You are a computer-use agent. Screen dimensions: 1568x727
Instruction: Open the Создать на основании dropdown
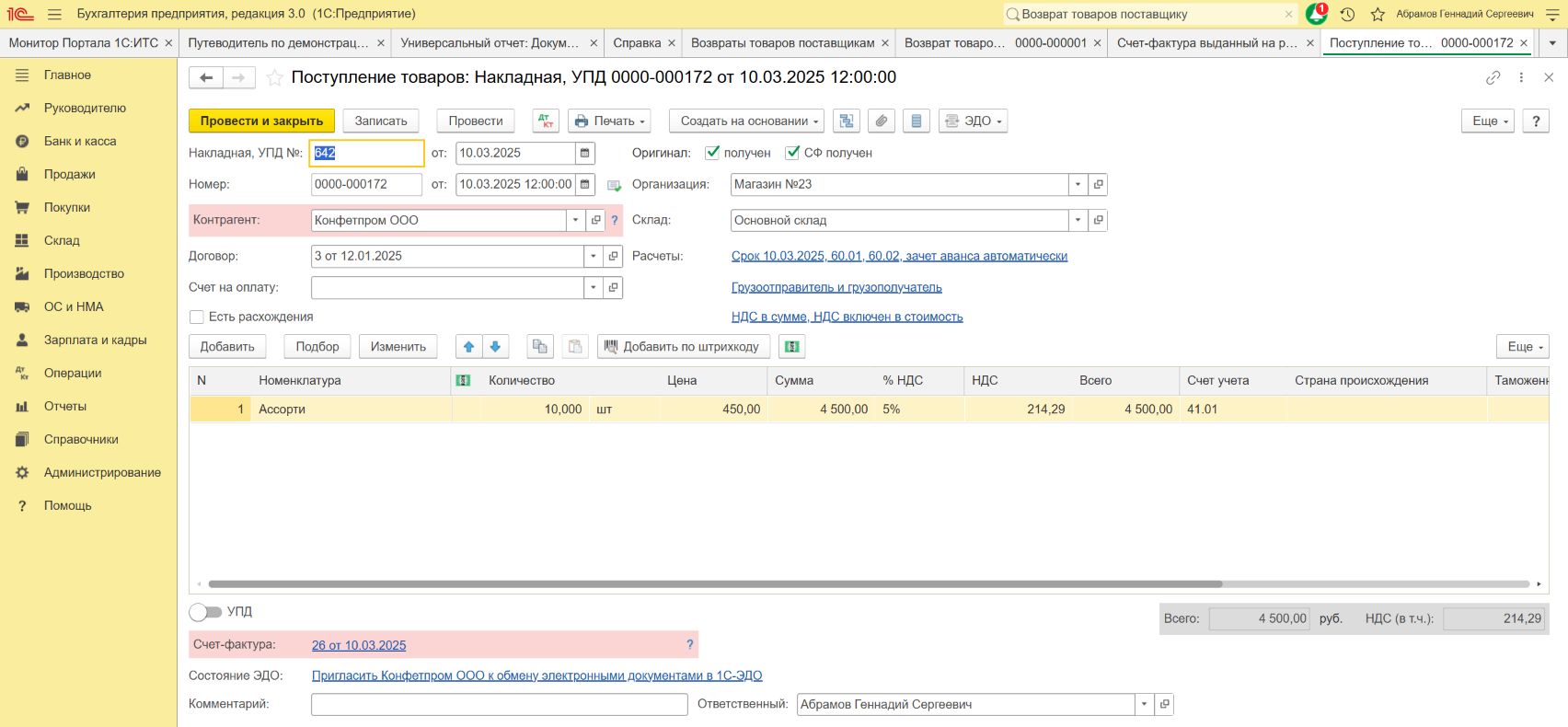(748, 121)
